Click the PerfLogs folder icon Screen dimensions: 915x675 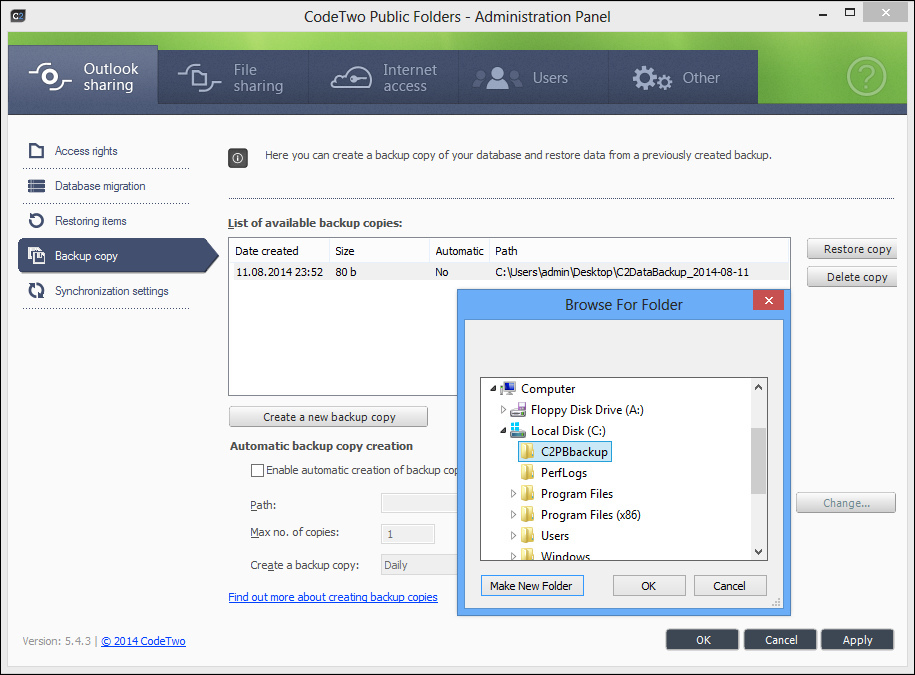click(528, 473)
